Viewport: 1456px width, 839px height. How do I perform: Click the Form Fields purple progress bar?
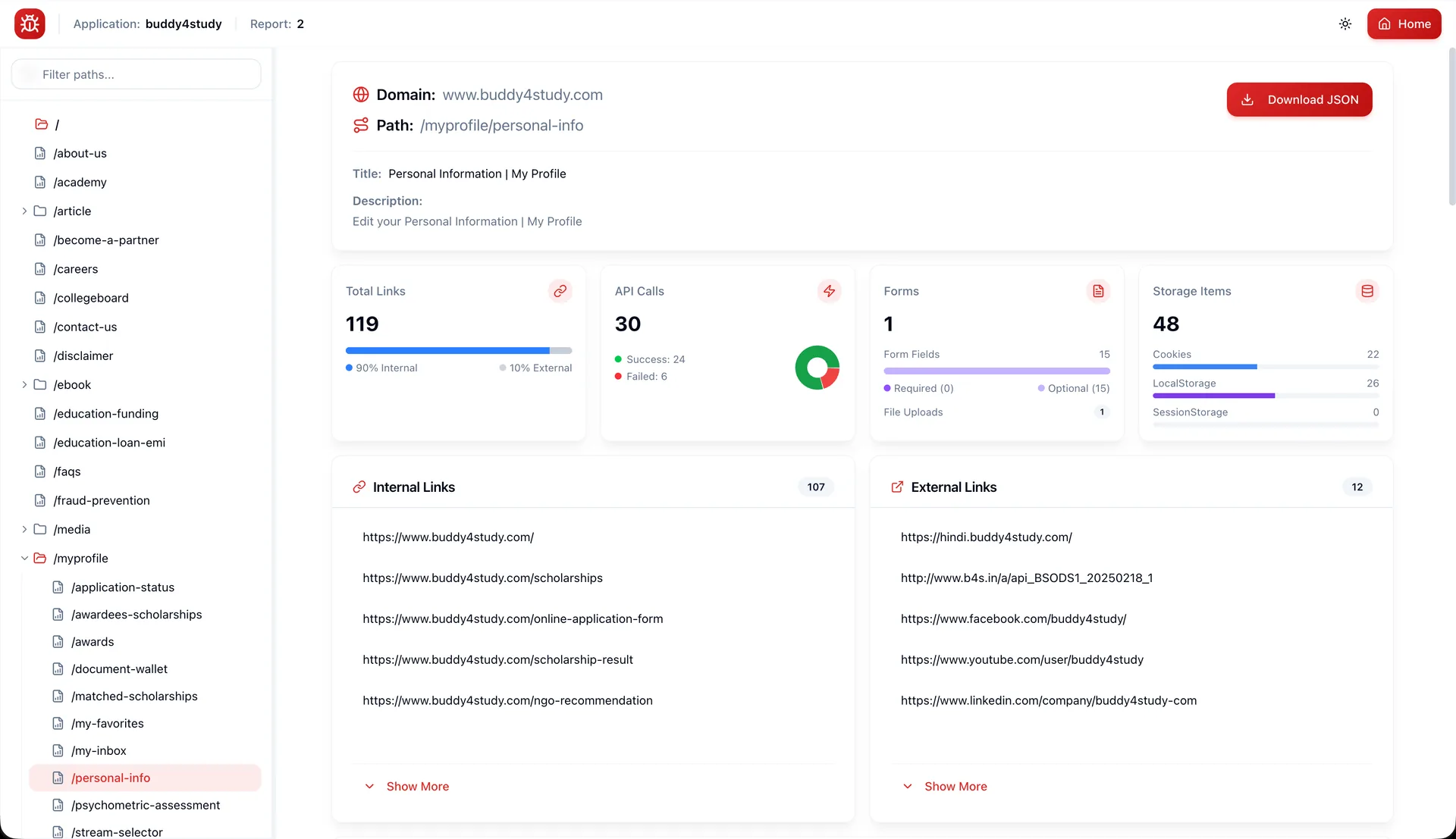(996, 371)
